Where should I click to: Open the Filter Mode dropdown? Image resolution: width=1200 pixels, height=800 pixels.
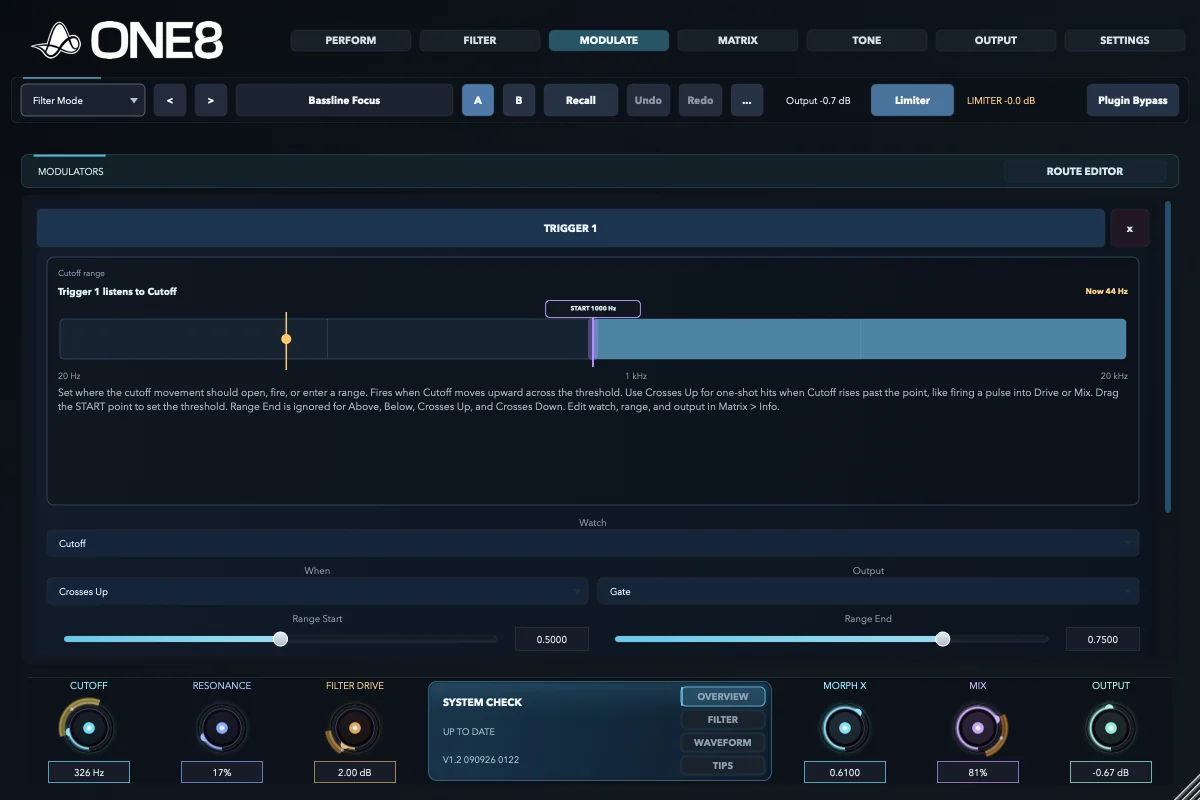pyautogui.click(x=83, y=100)
